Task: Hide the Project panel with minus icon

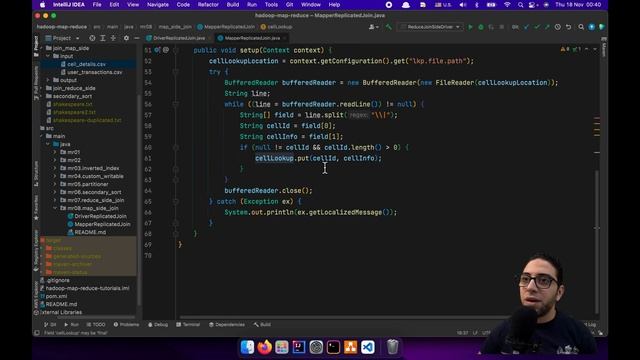Action: (137, 38)
